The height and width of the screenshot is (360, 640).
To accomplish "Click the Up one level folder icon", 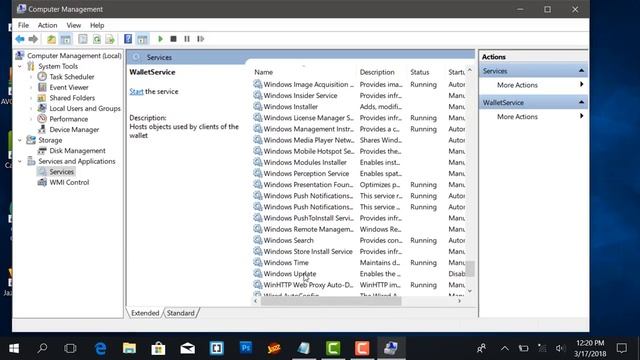I will click(x=51, y=39).
